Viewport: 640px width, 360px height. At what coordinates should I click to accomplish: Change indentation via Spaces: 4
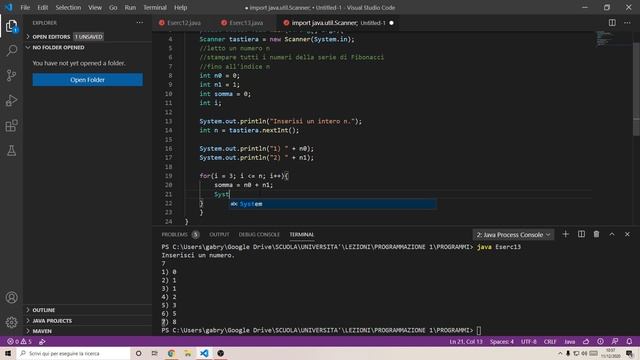502,342
